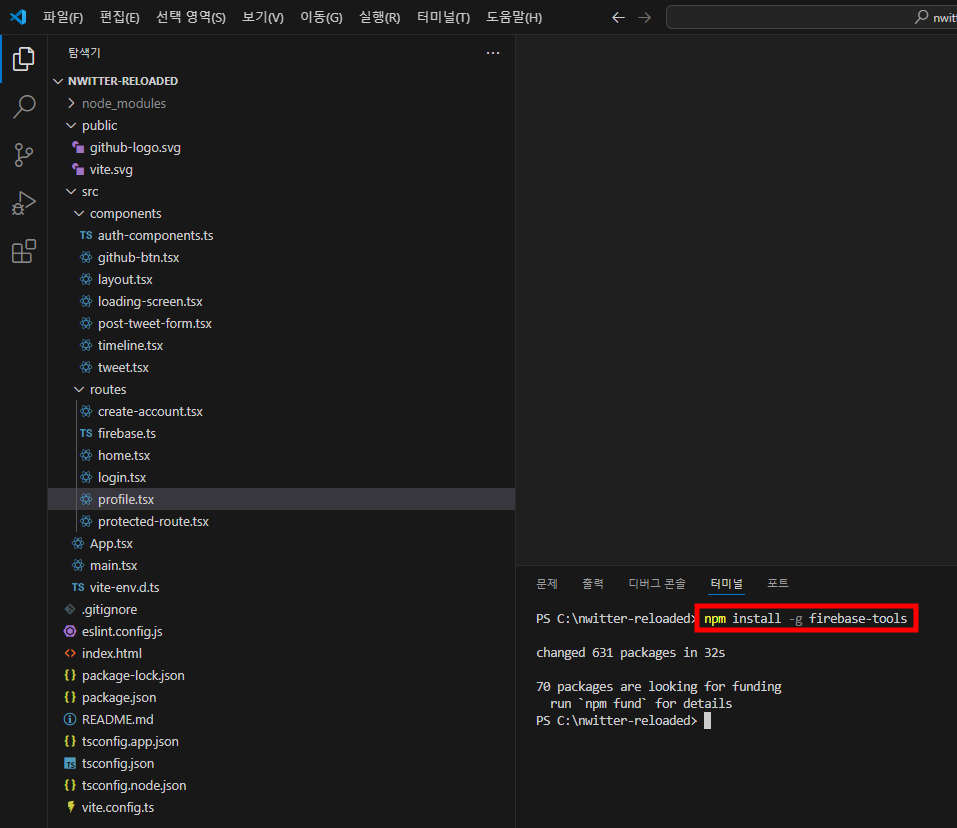The height and width of the screenshot is (828, 957).
Task: Open eslint.config.js file
Action: pyautogui.click(x=281, y=631)
